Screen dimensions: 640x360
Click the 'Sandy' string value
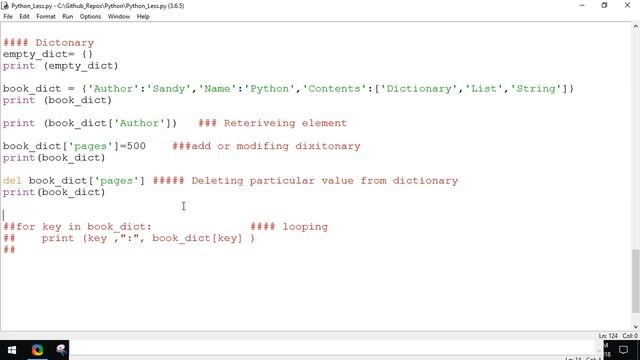(x=169, y=89)
